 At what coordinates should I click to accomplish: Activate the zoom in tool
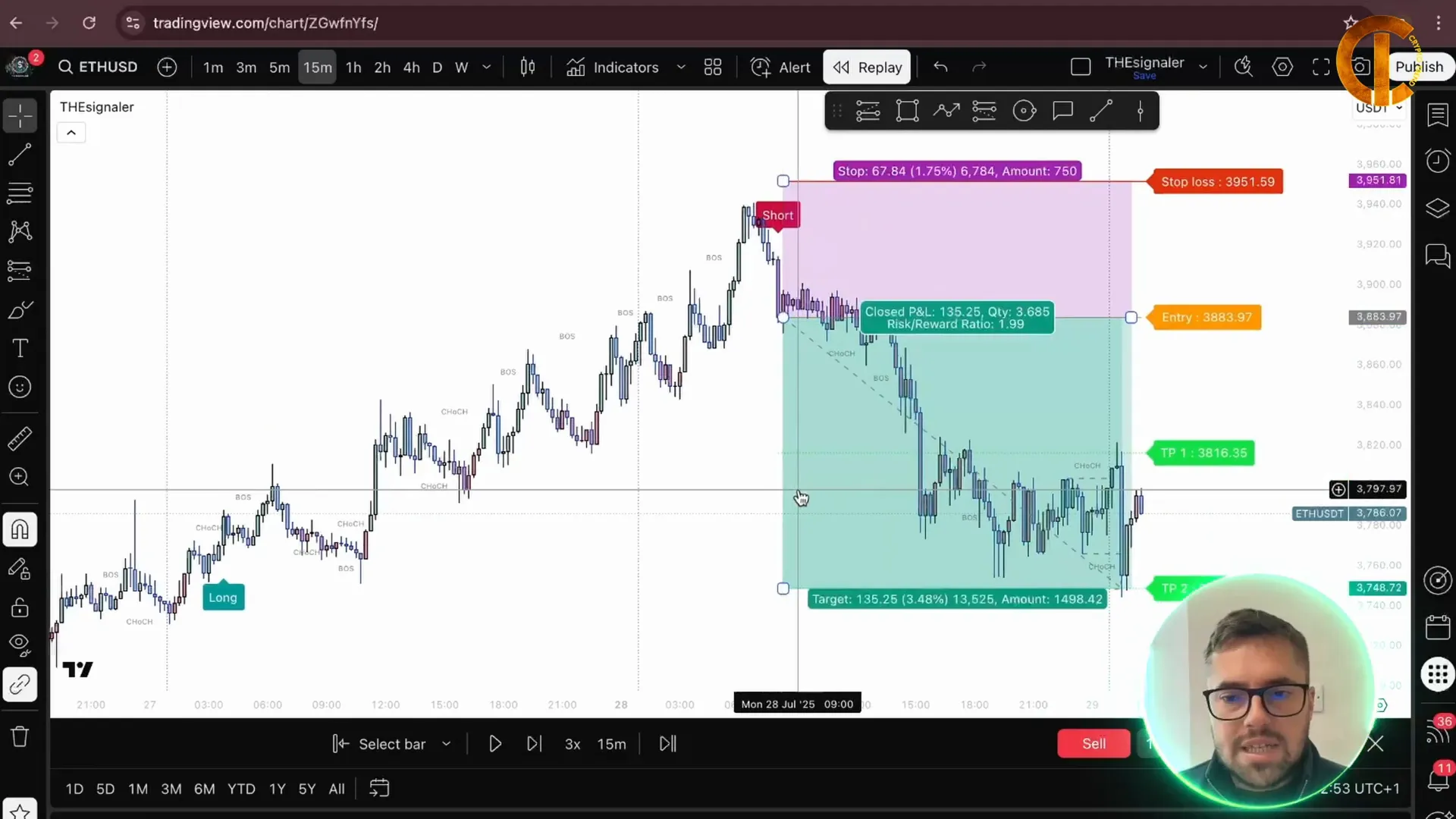pyautogui.click(x=20, y=477)
